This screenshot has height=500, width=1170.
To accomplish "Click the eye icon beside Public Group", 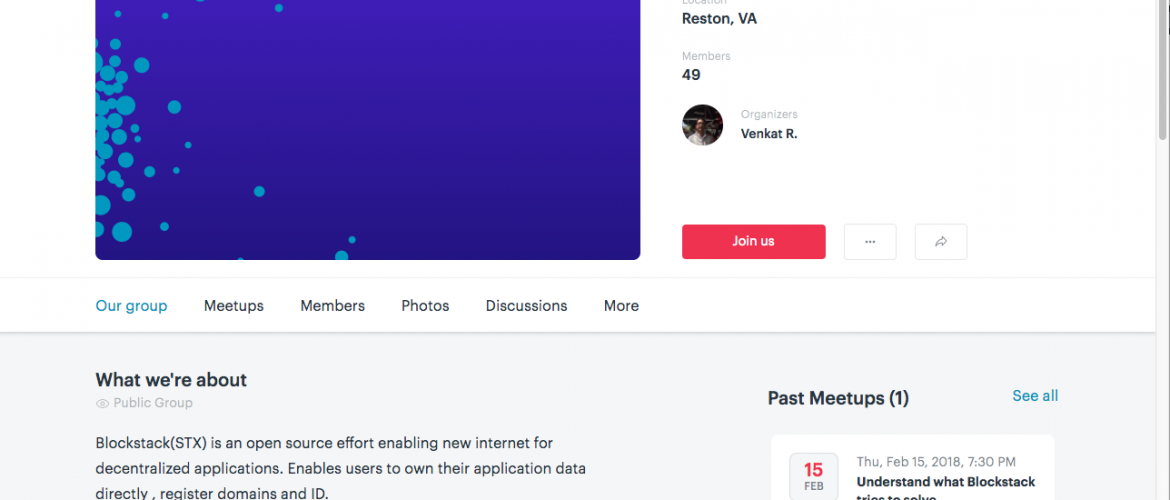I will 102,403.
